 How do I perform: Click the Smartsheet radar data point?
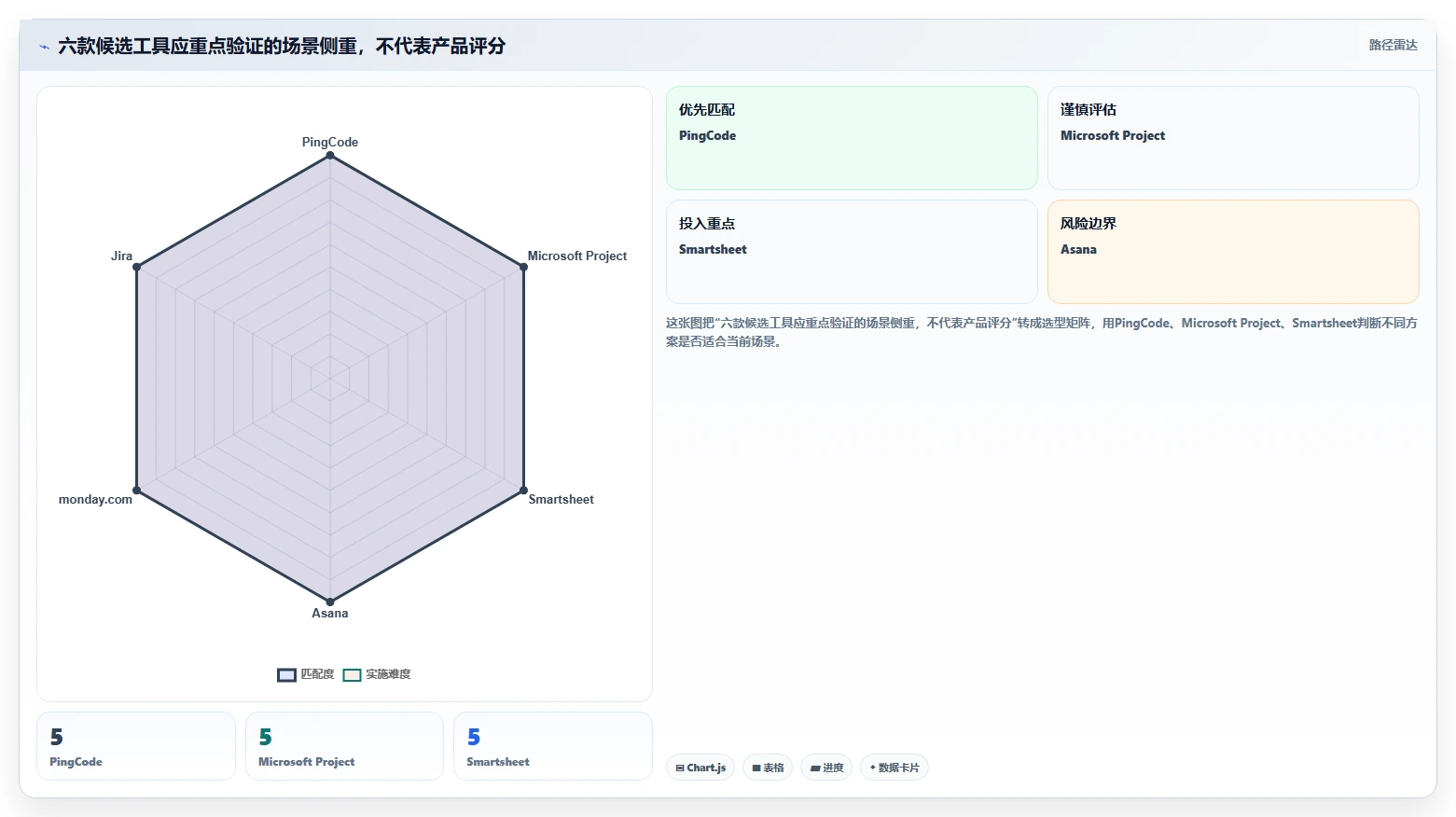[x=523, y=490]
